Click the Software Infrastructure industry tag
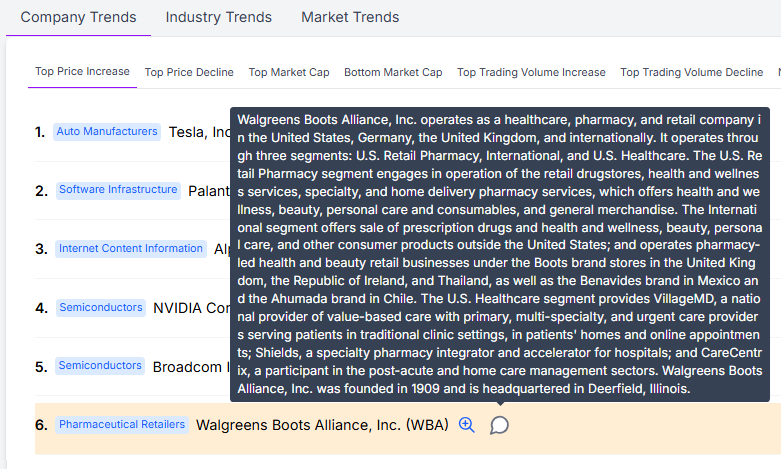Image resolution: width=781 pixels, height=469 pixels. click(x=118, y=190)
